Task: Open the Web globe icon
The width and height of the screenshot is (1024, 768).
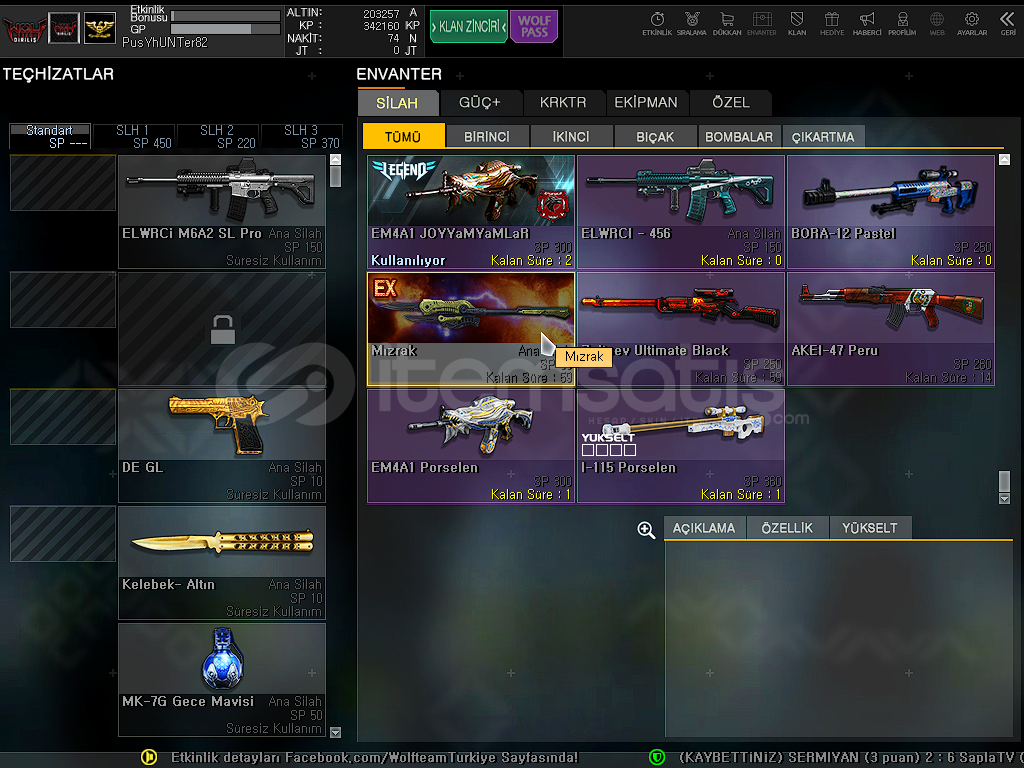Action: [936, 24]
